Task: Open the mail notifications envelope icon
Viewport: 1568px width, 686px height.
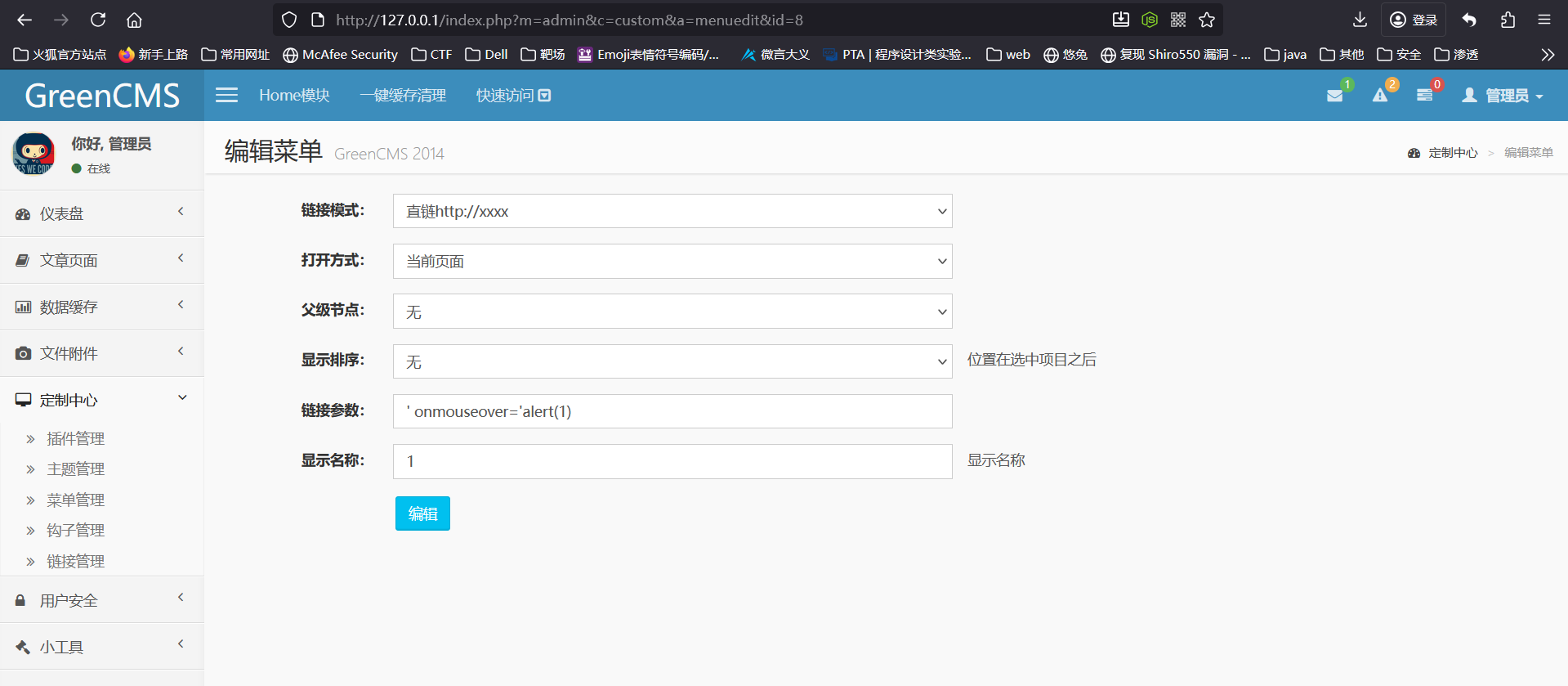Action: coord(1334,96)
